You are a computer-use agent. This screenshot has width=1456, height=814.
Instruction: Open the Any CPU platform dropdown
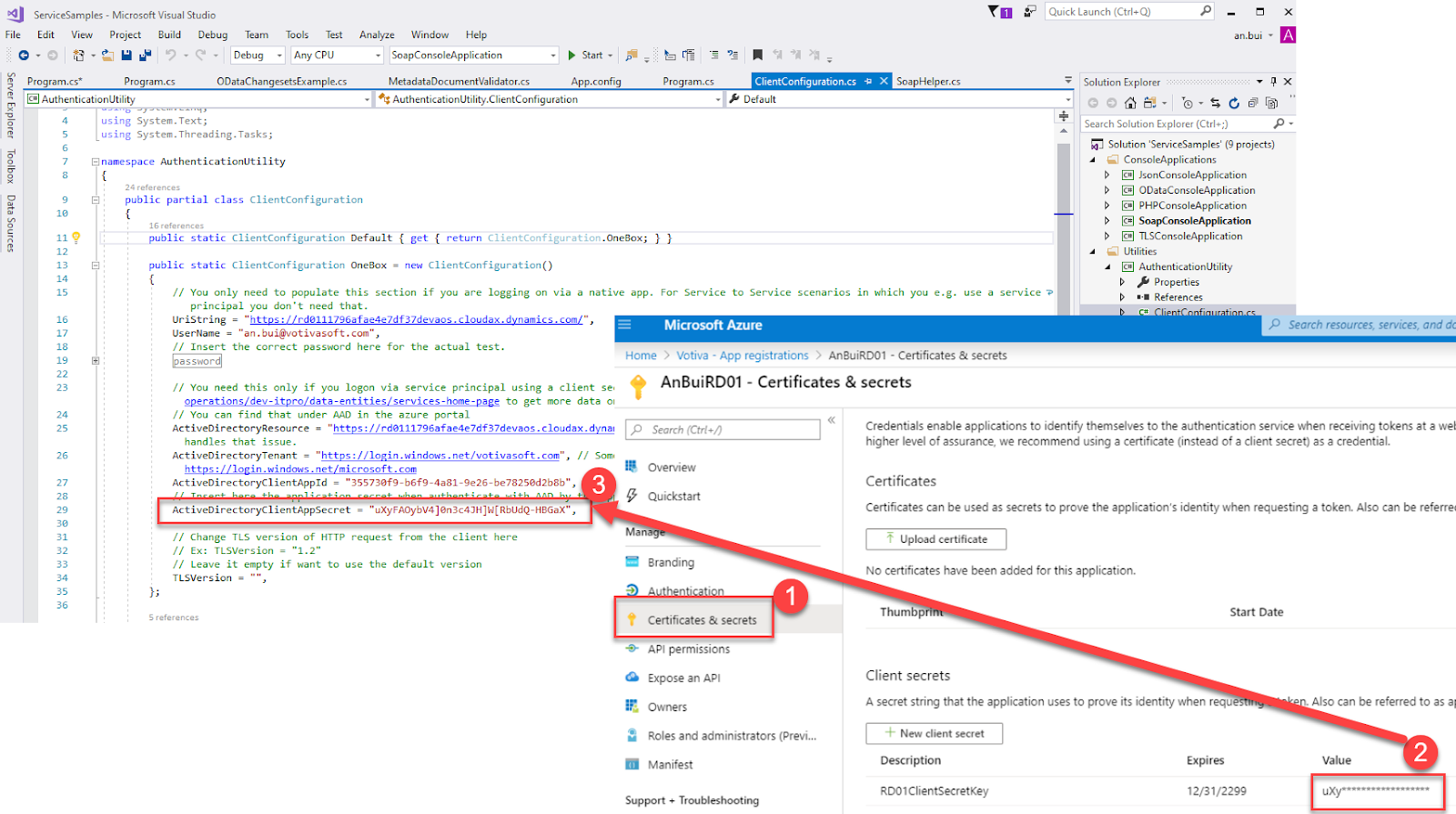(337, 55)
